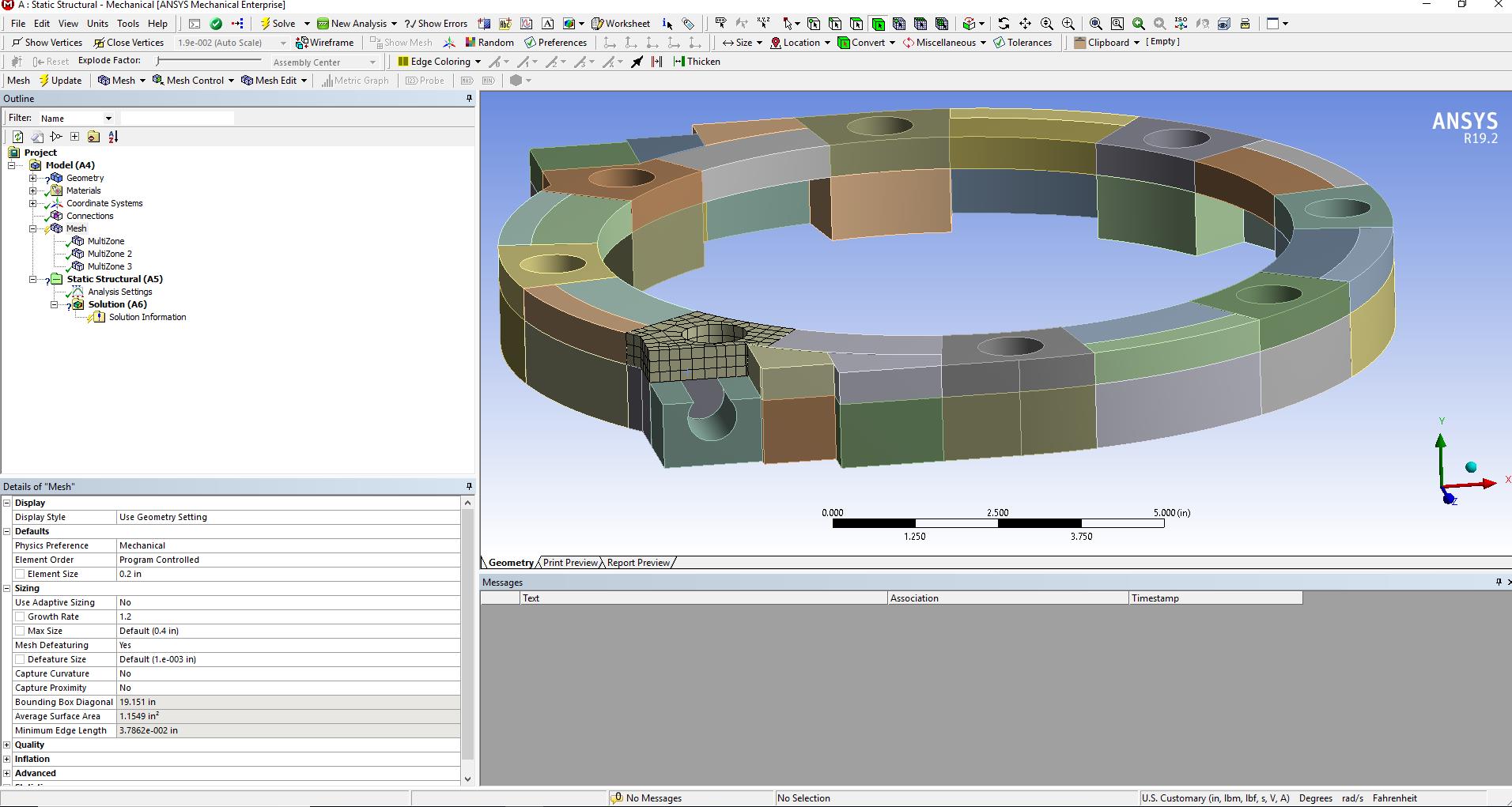
Task: Click the Show Errors button
Action: [436, 24]
